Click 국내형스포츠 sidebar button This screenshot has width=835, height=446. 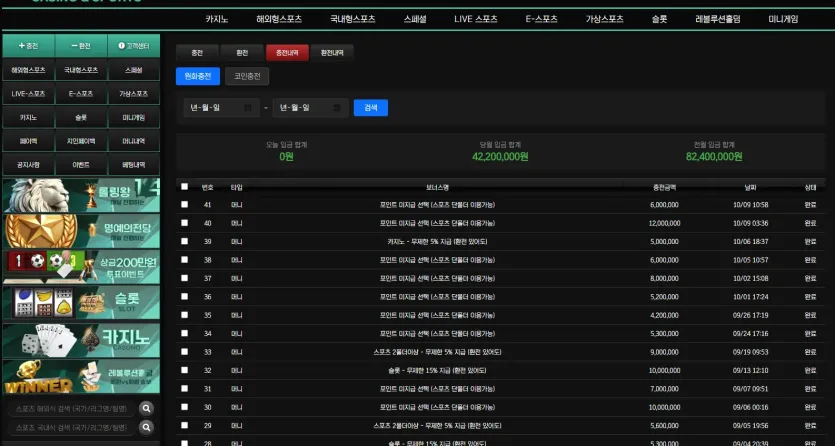coord(81,70)
